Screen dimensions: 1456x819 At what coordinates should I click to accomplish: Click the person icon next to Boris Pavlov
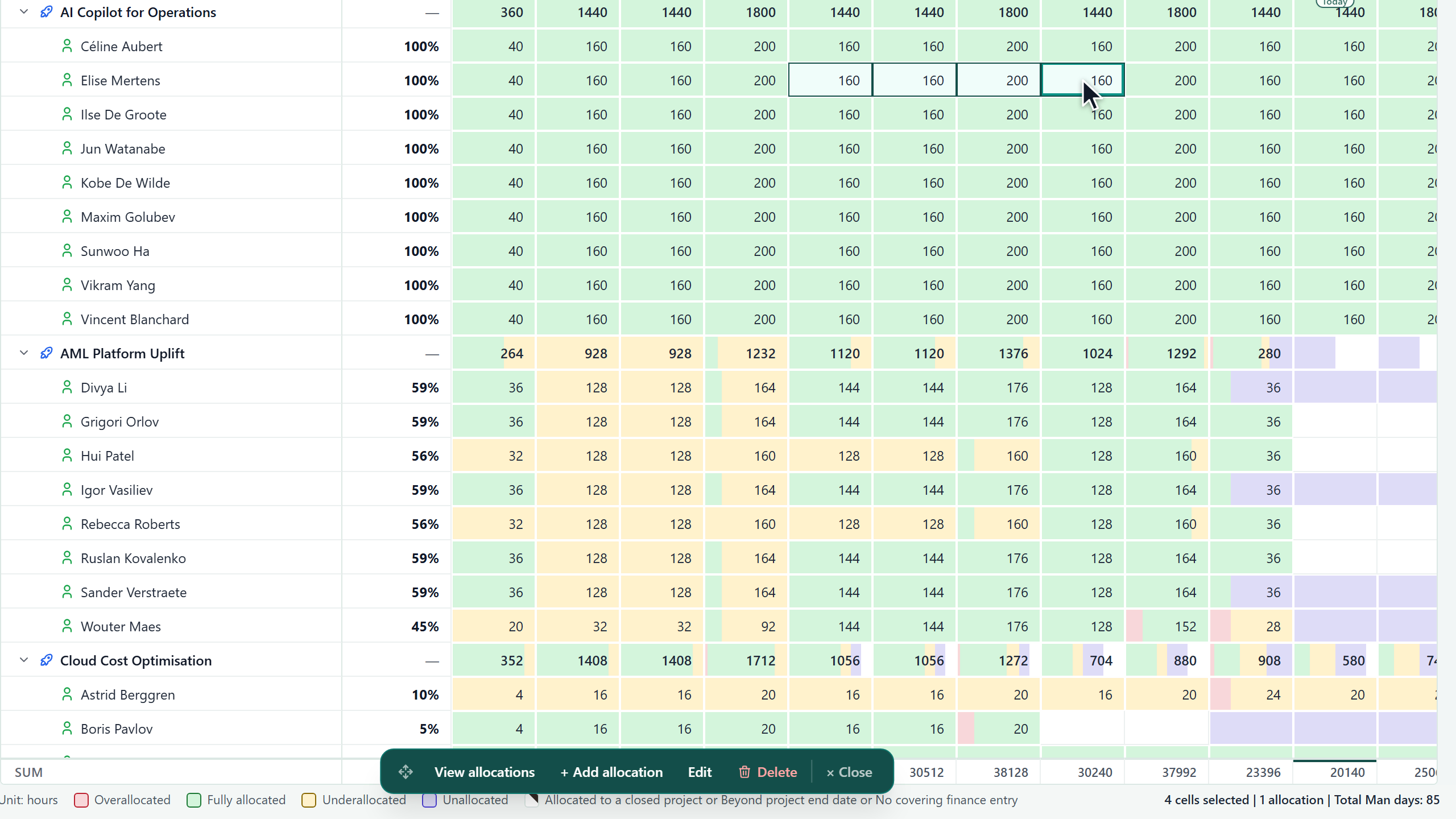pos(67,728)
